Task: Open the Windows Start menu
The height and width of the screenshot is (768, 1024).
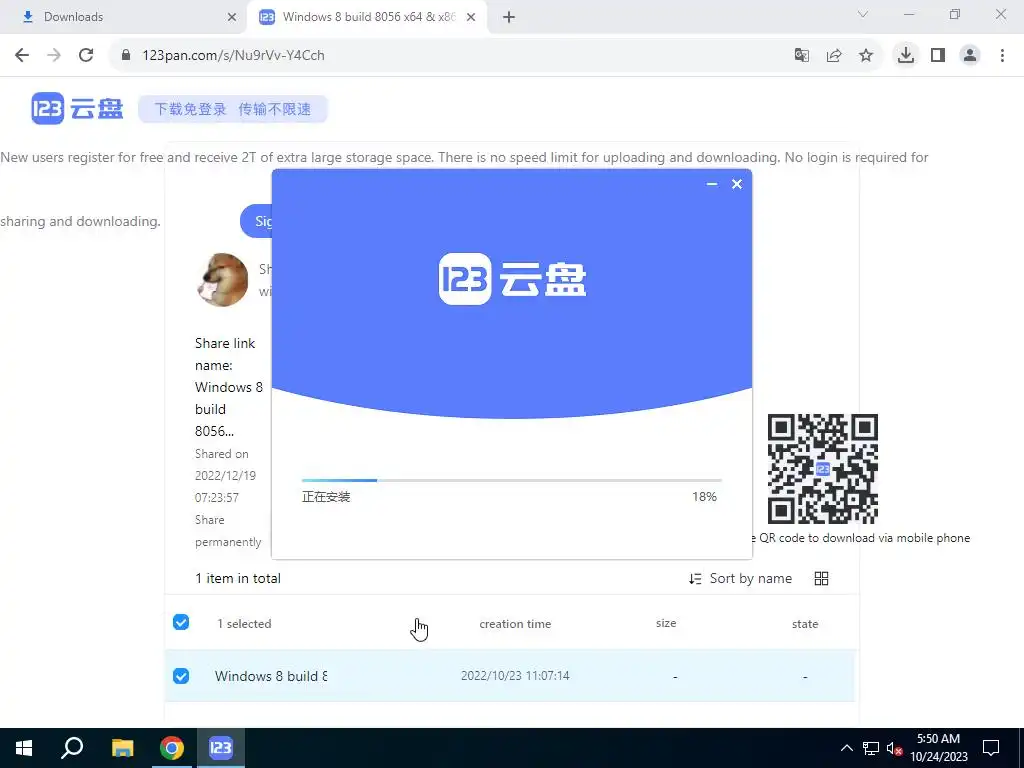Action: coord(24,748)
